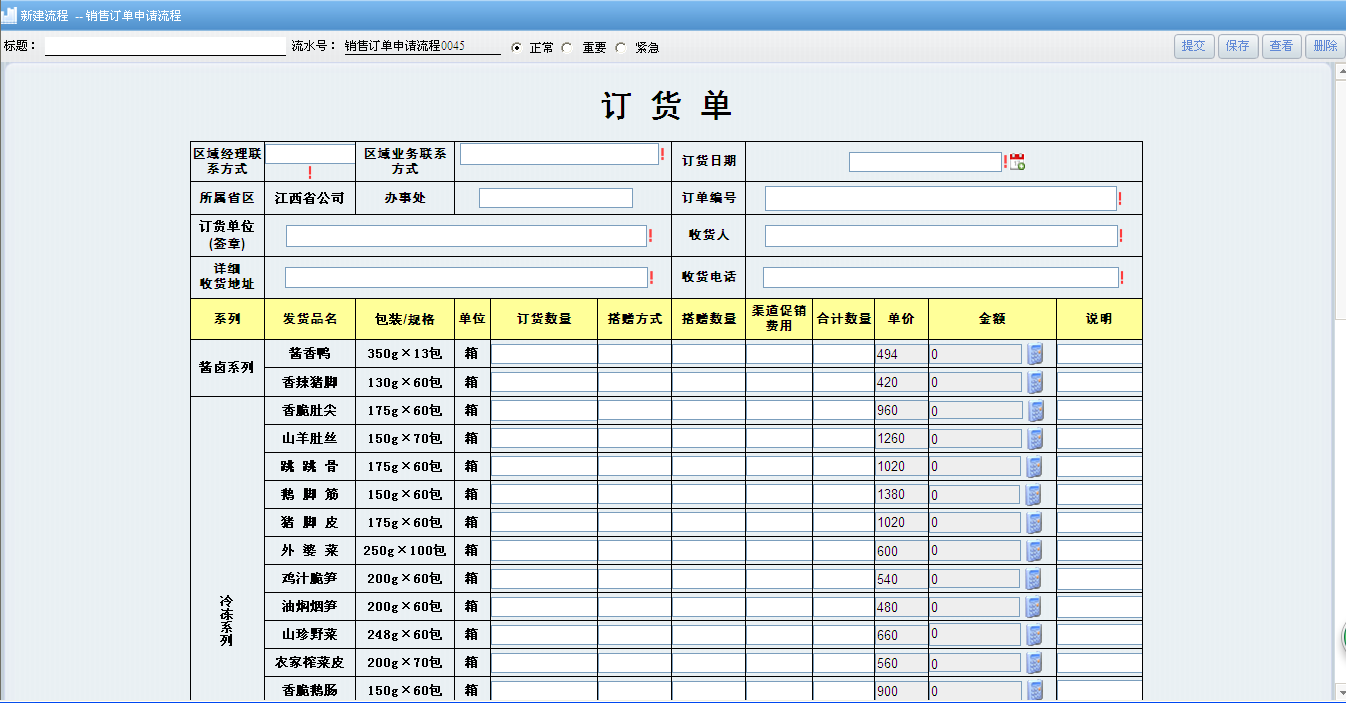Viewport: 1346px width, 703px height.
Task: Click the calculator icon in the 农家榨菜皮 row
Action: (1035, 662)
